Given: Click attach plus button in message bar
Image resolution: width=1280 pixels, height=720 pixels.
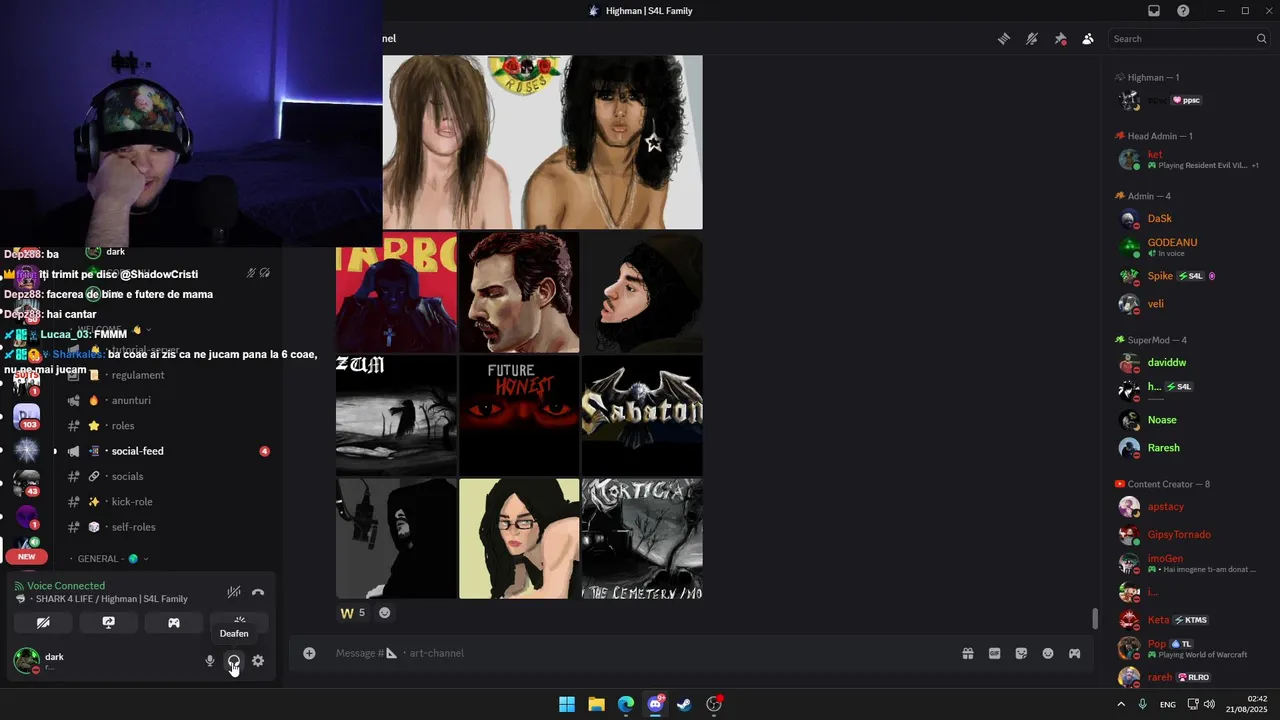Looking at the screenshot, I should pyautogui.click(x=309, y=653).
